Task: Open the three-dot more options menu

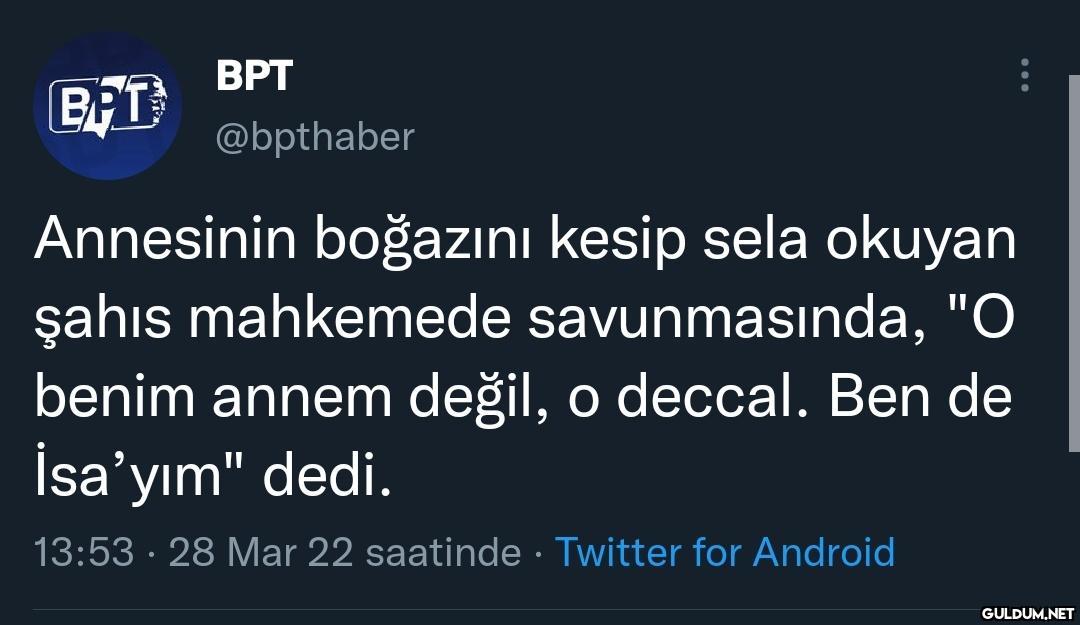Action: [1024, 75]
